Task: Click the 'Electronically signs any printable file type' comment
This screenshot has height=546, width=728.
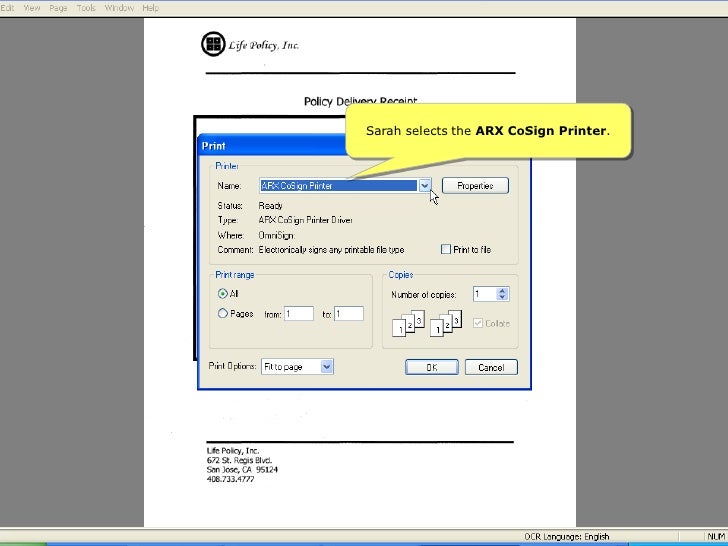Action: 331,250
